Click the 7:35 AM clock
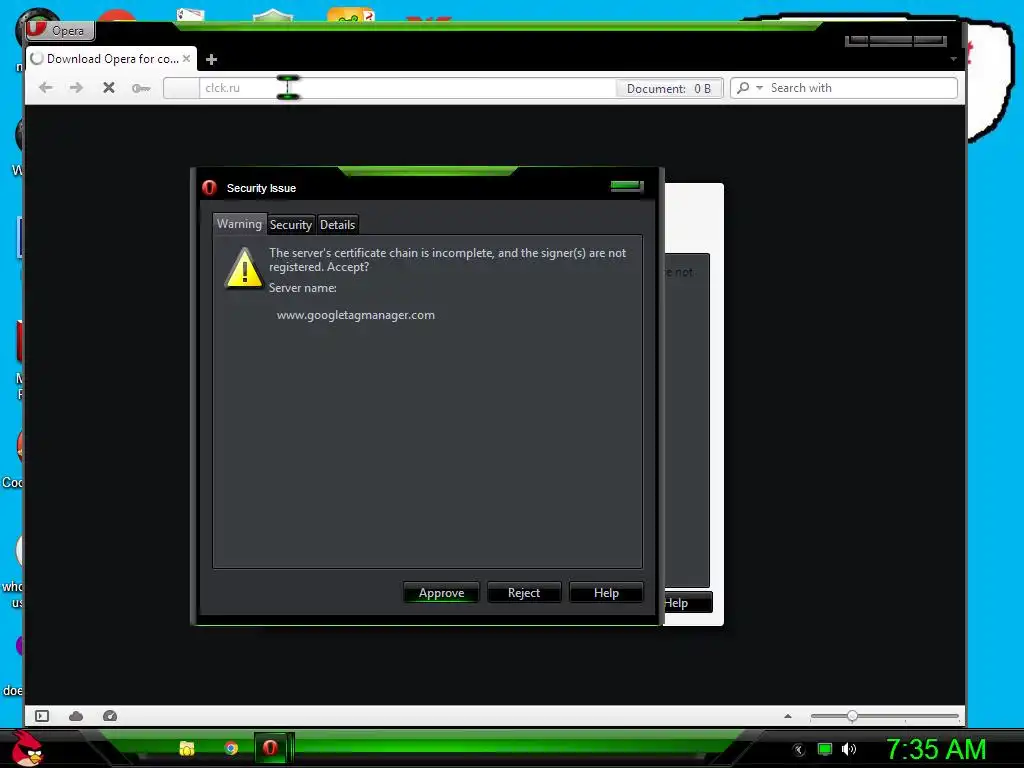Image resolution: width=1024 pixels, height=768 pixels. [936, 748]
